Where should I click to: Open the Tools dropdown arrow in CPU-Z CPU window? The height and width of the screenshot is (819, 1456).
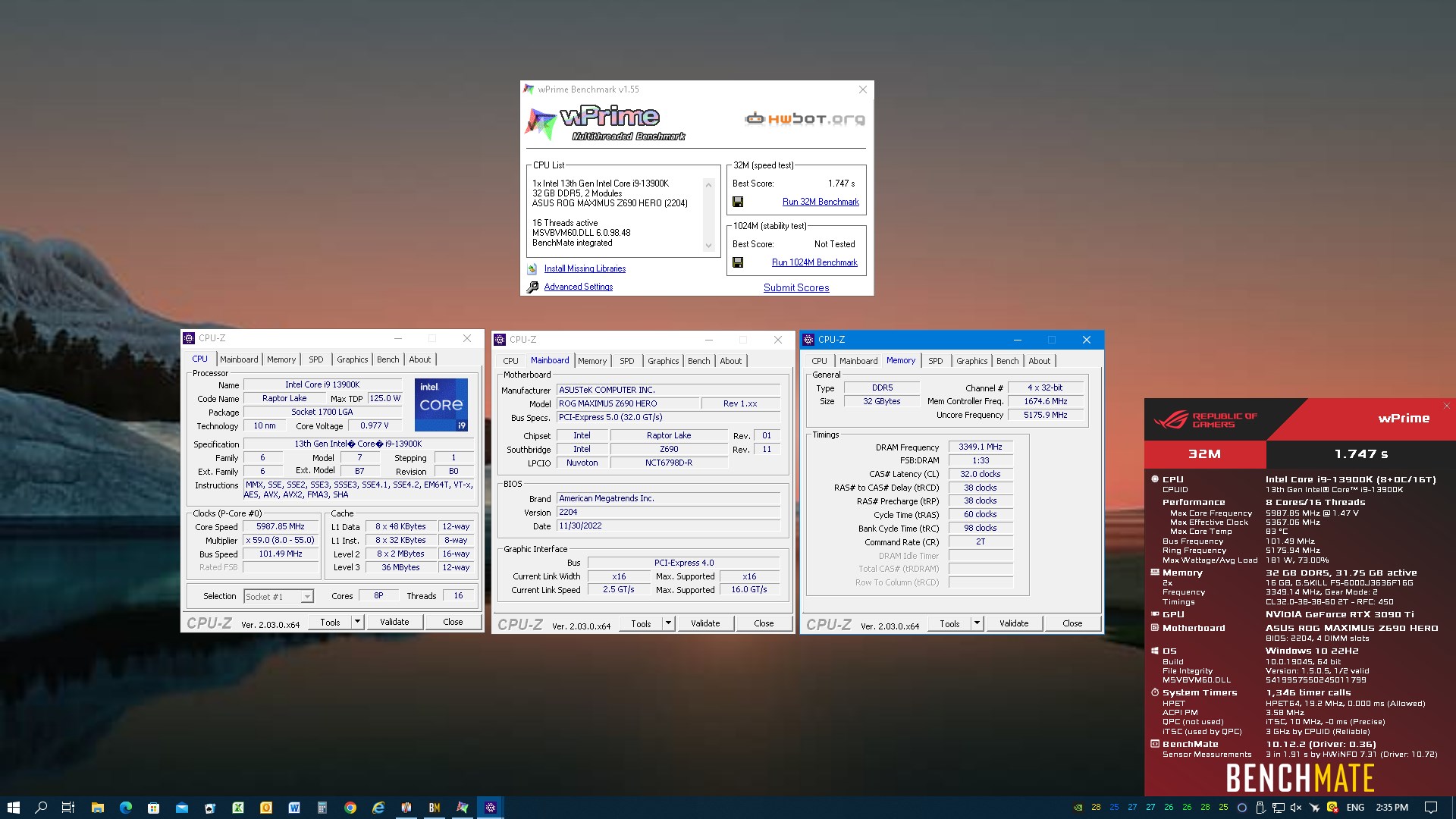[357, 622]
